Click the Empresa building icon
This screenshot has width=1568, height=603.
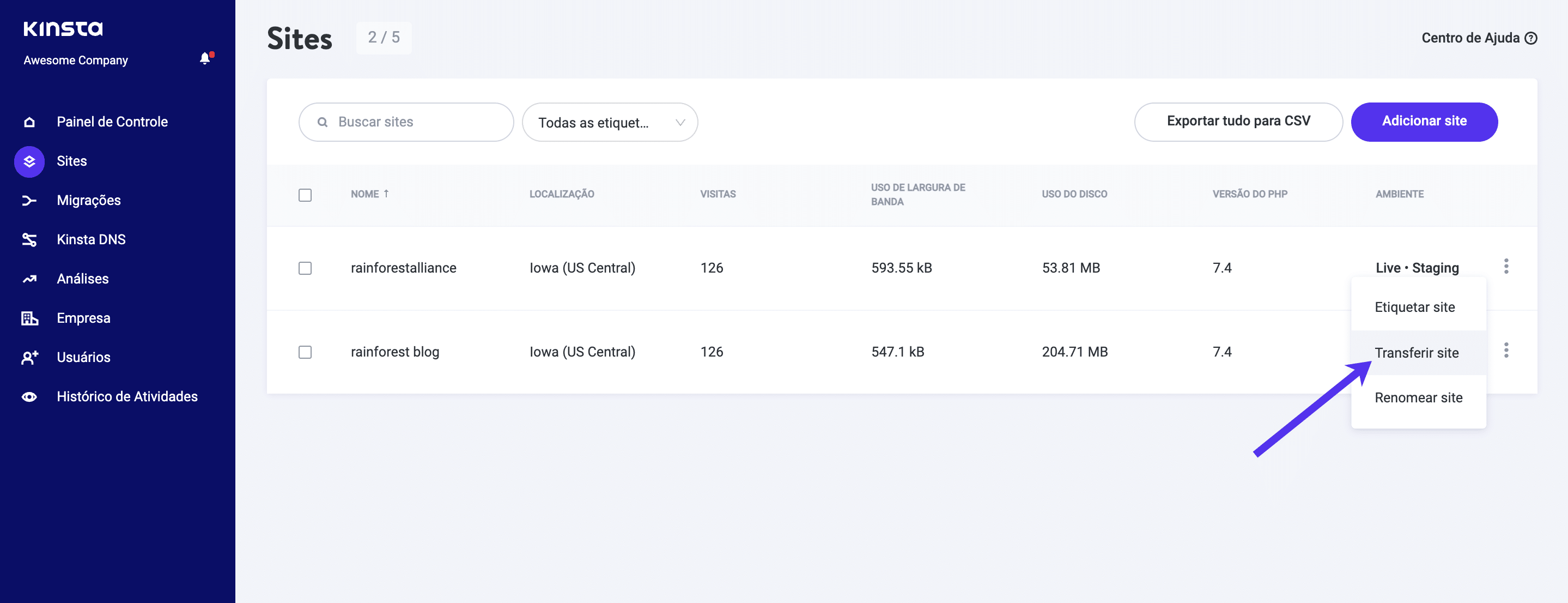click(x=29, y=318)
